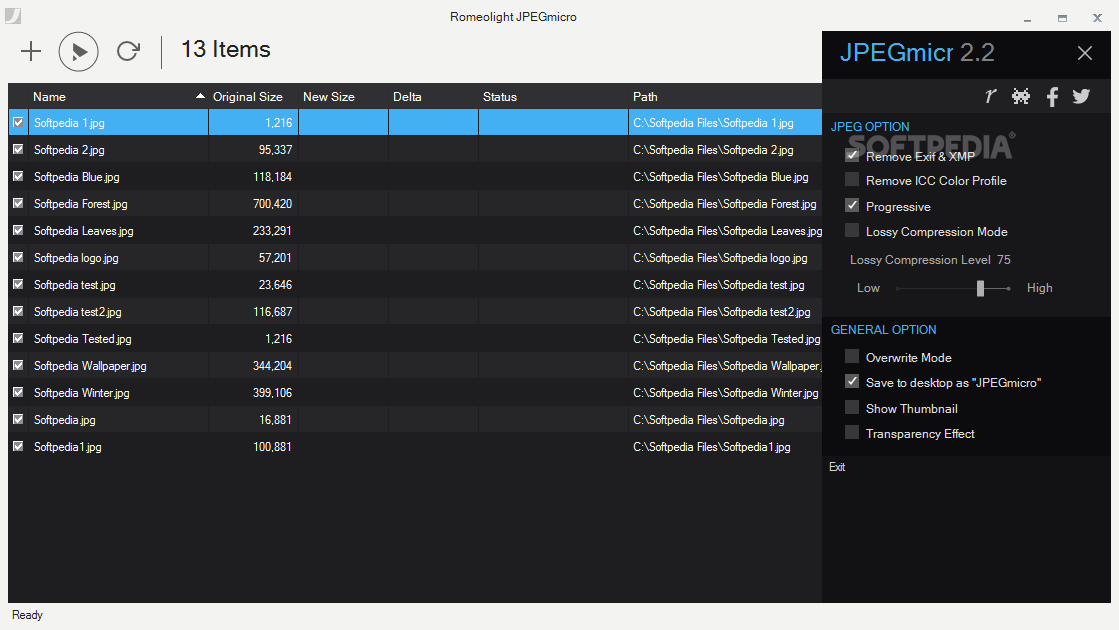
Task: Open the Twitter bird icon
Action: [1081, 96]
